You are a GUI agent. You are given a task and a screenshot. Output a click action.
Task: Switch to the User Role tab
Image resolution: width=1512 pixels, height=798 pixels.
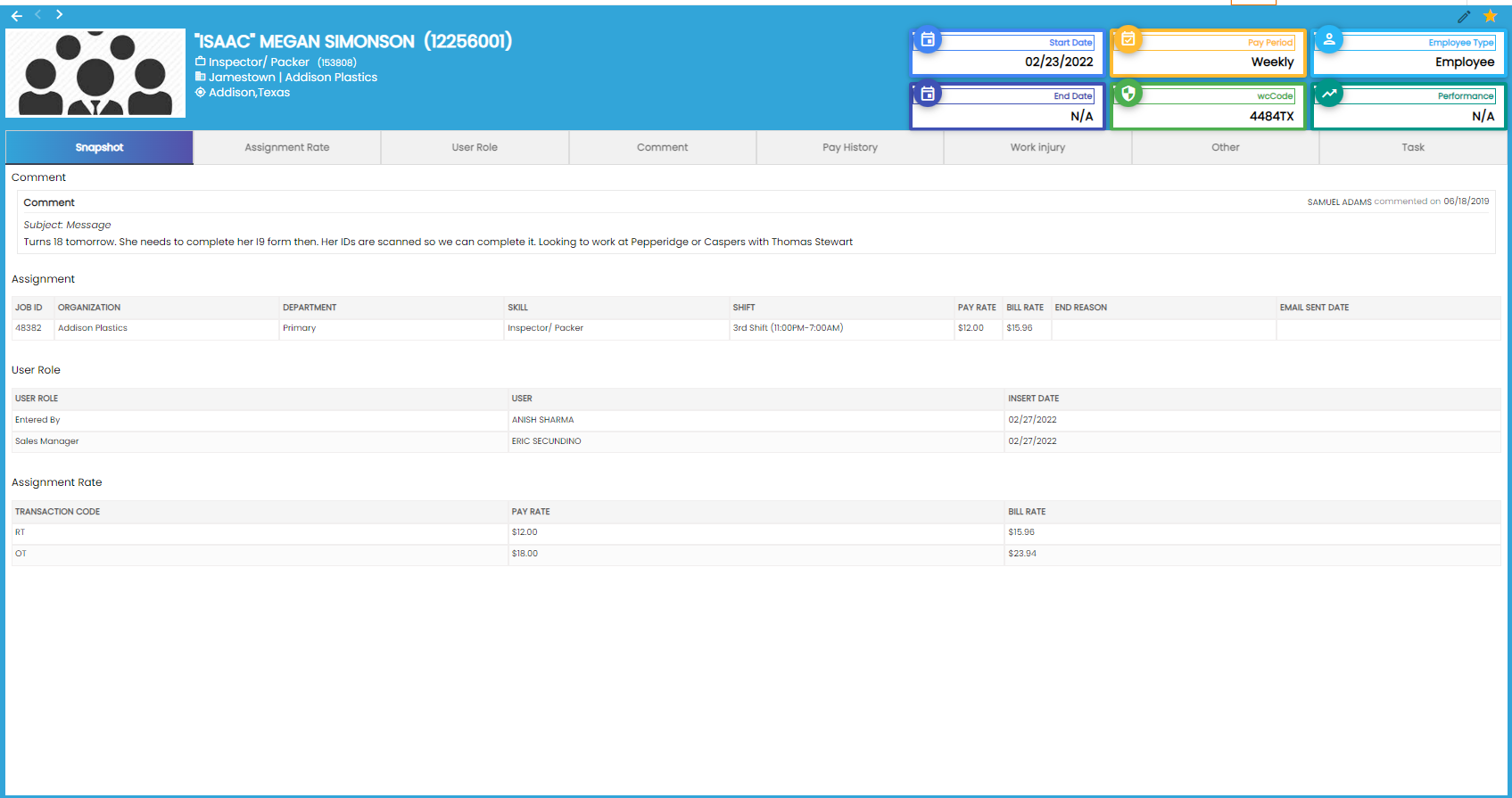(x=475, y=147)
